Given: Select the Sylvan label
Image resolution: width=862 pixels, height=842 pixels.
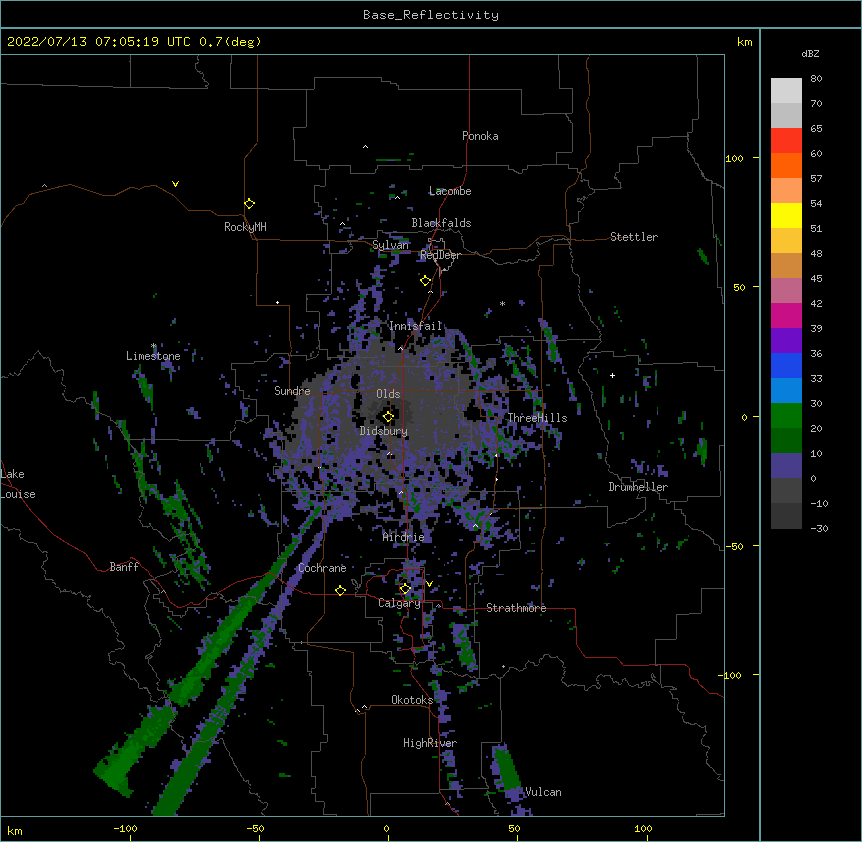Looking at the screenshot, I should point(390,245).
